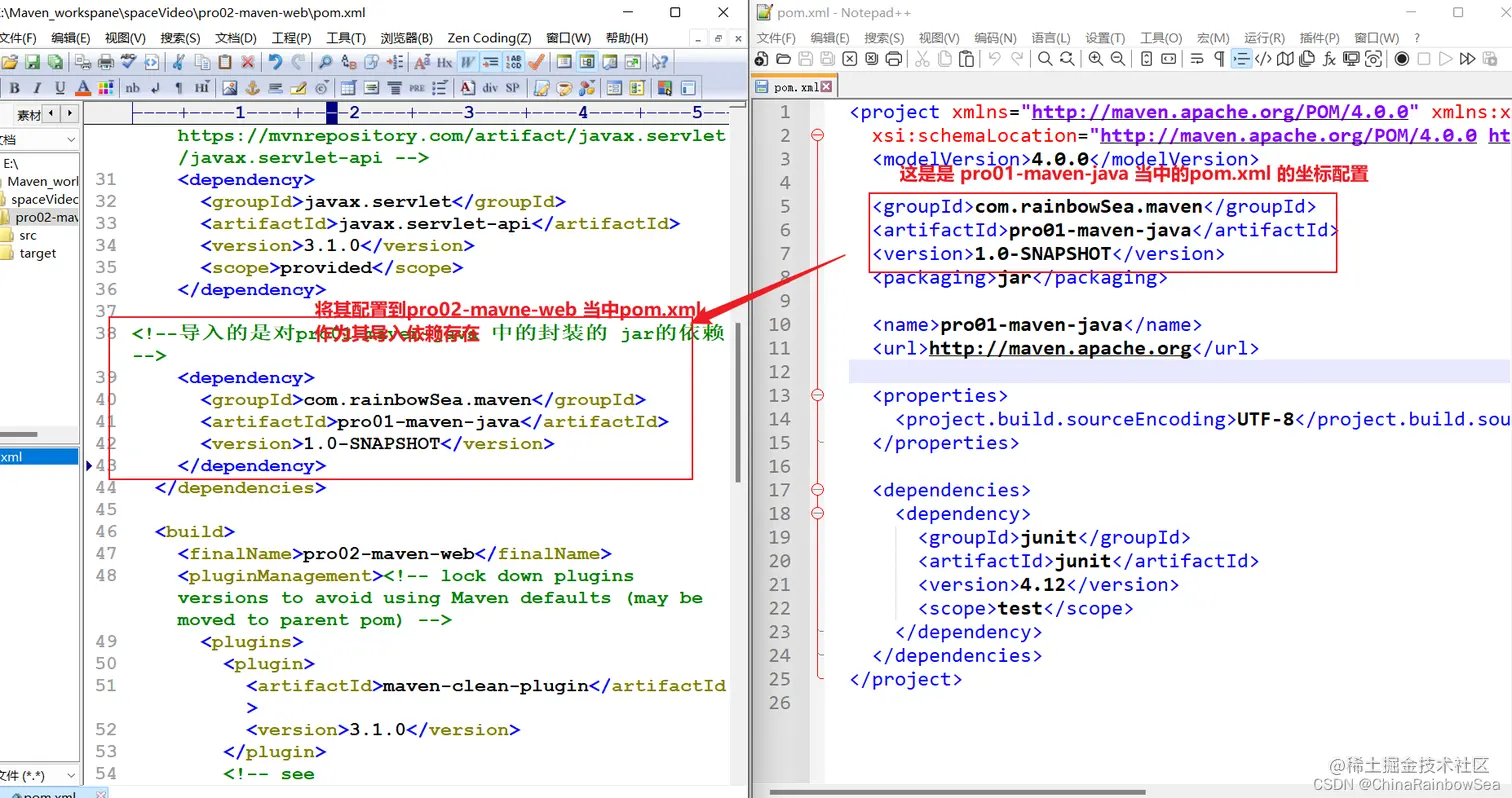Toggle auto indent button in EditPlus toolbar
Image resolution: width=1512 pixels, height=798 pixels.
[x=490, y=62]
